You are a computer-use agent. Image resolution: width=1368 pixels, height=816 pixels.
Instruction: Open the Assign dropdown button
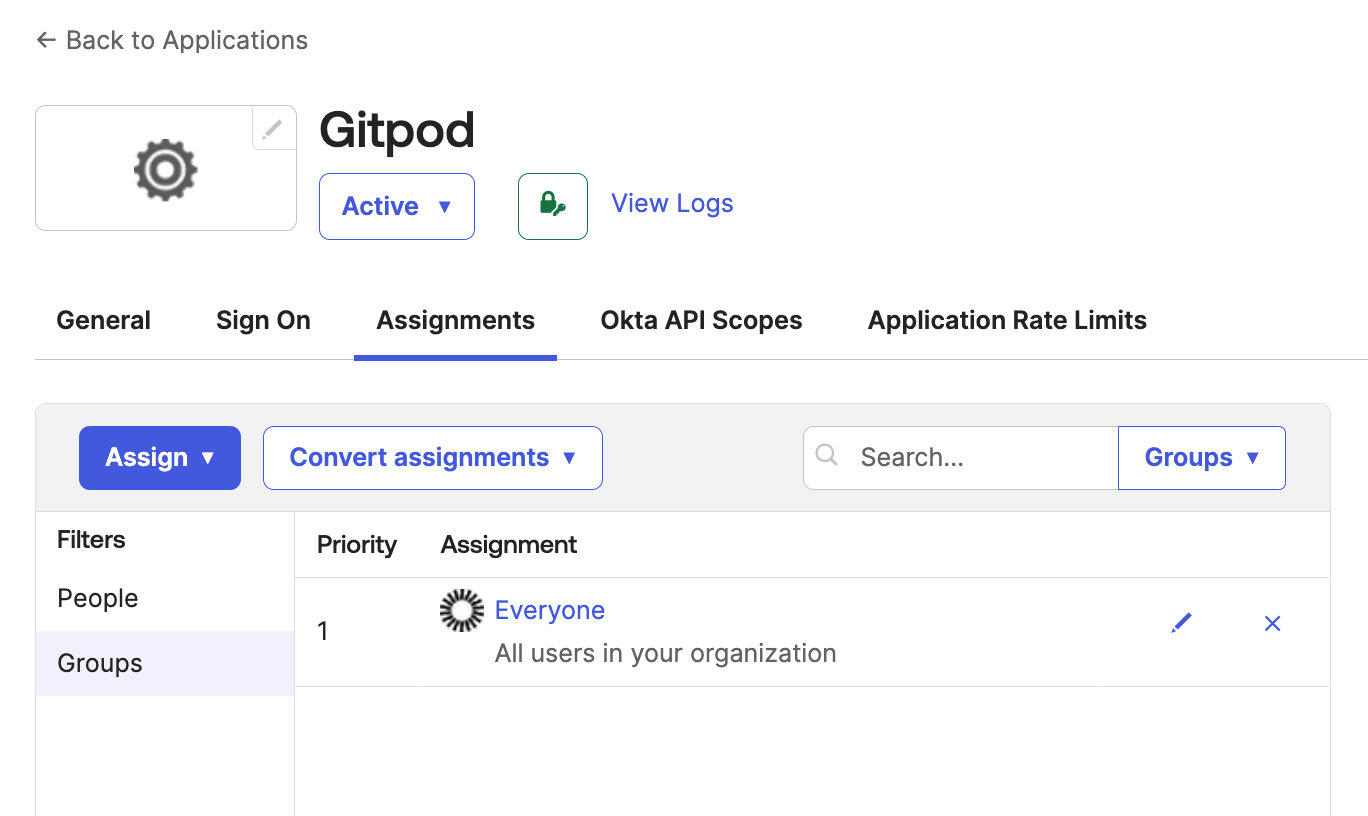160,458
